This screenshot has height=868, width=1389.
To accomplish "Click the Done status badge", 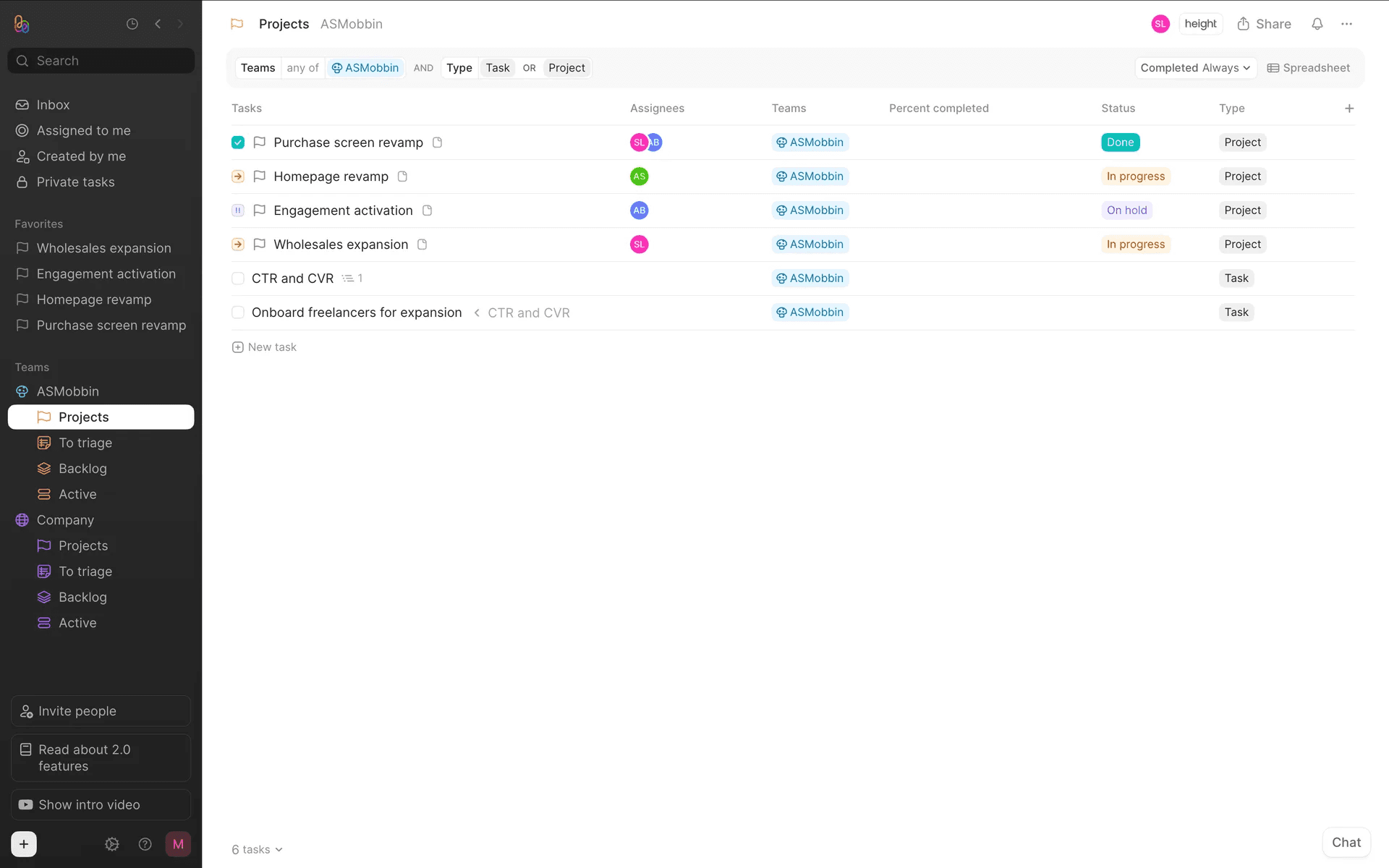I will pos(1120,142).
